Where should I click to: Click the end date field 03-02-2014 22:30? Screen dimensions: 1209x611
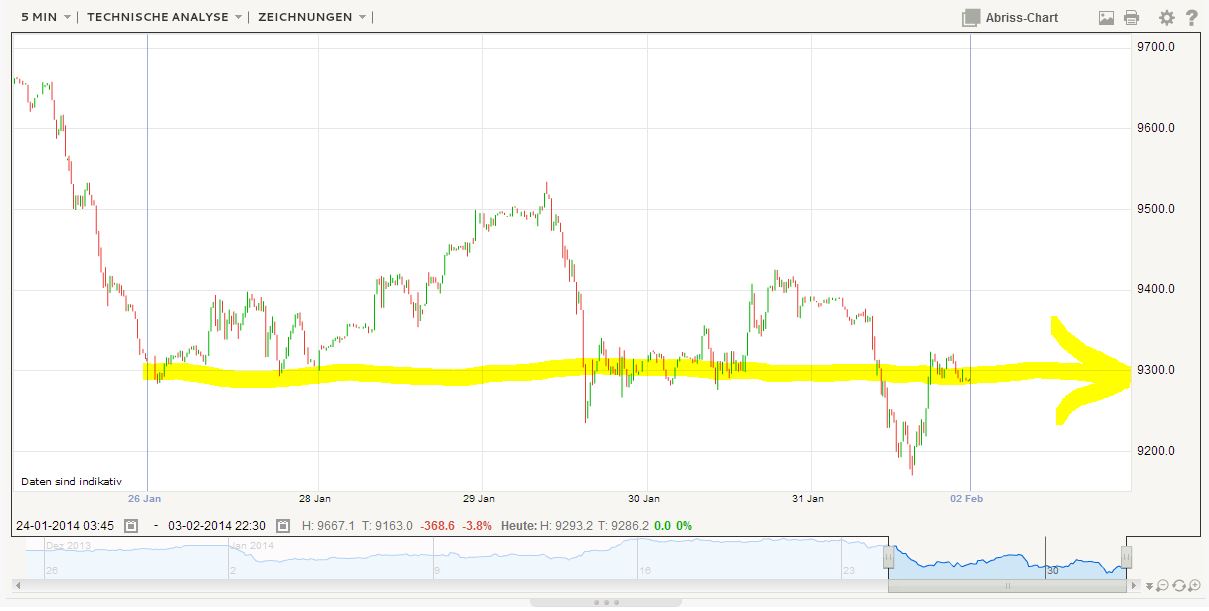218,525
